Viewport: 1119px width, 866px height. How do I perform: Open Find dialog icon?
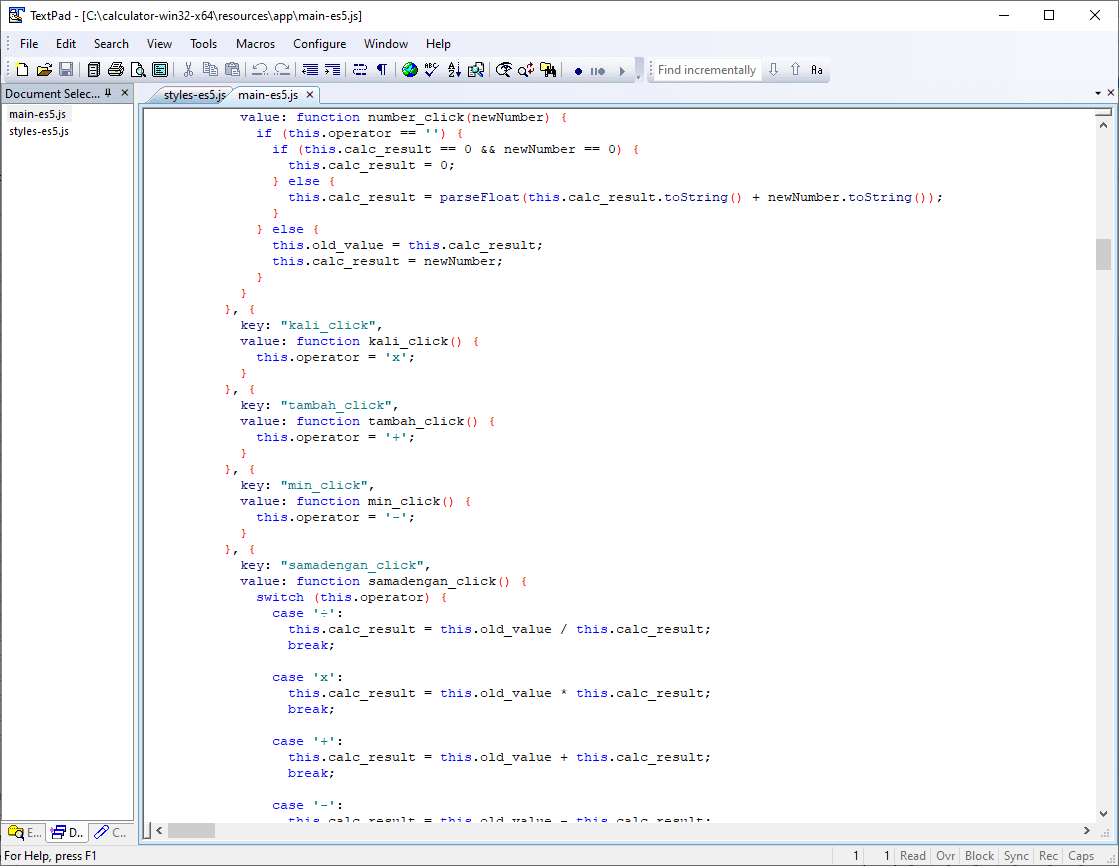point(504,70)
